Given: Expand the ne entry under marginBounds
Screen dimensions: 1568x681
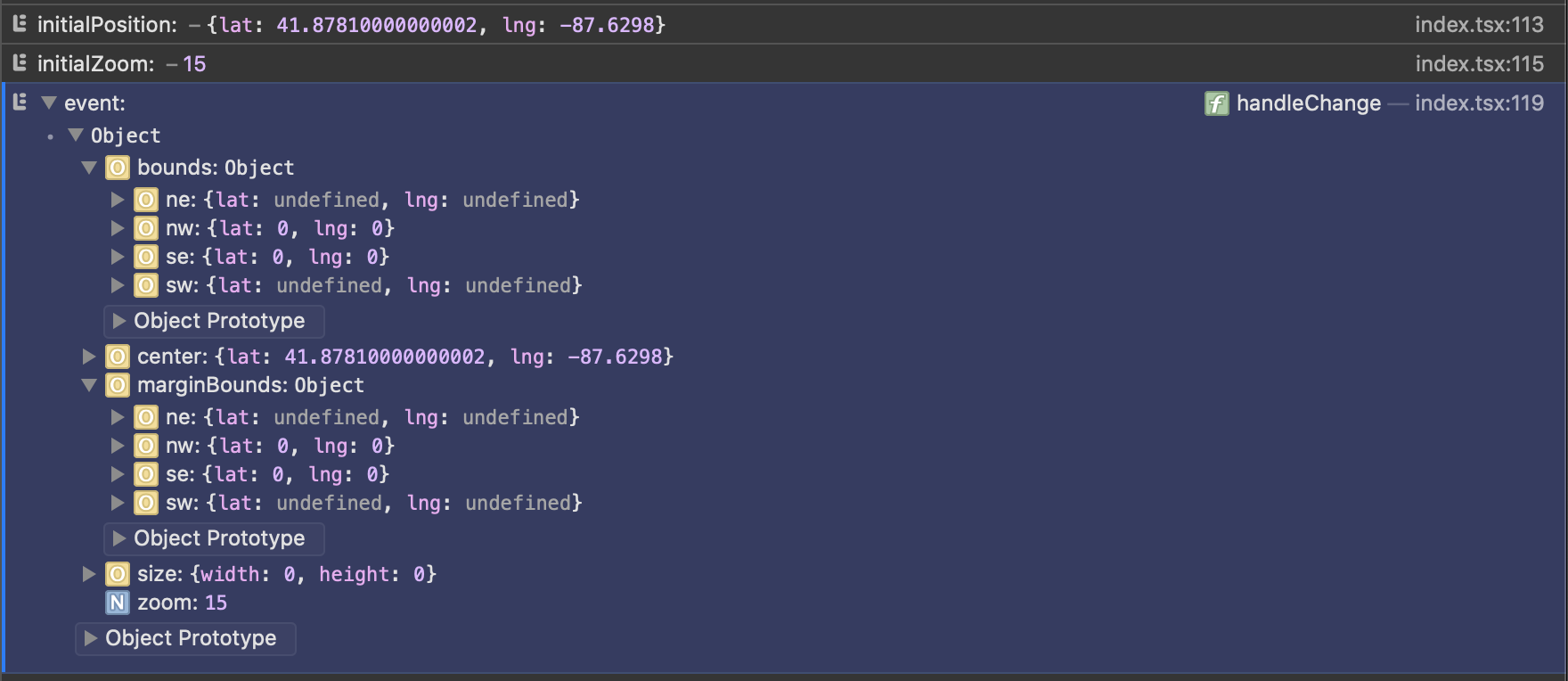Looking at the screenshot, I should coord(118,417).
